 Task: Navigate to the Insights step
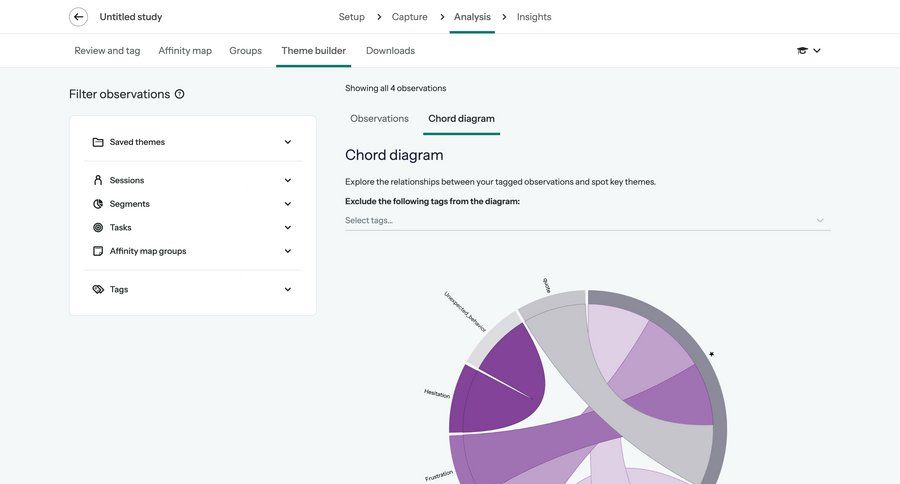click(534, 17)
